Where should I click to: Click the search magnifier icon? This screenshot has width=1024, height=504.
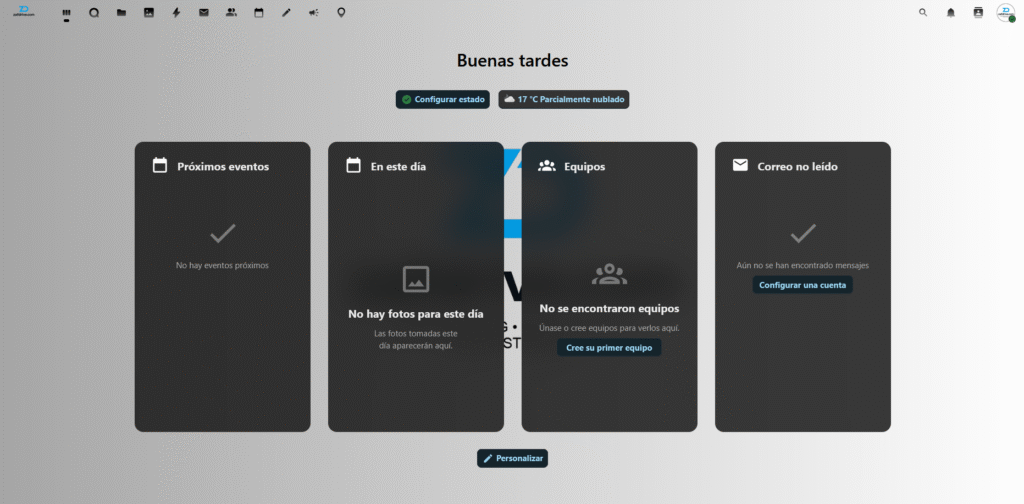click(x=923, y=13)
